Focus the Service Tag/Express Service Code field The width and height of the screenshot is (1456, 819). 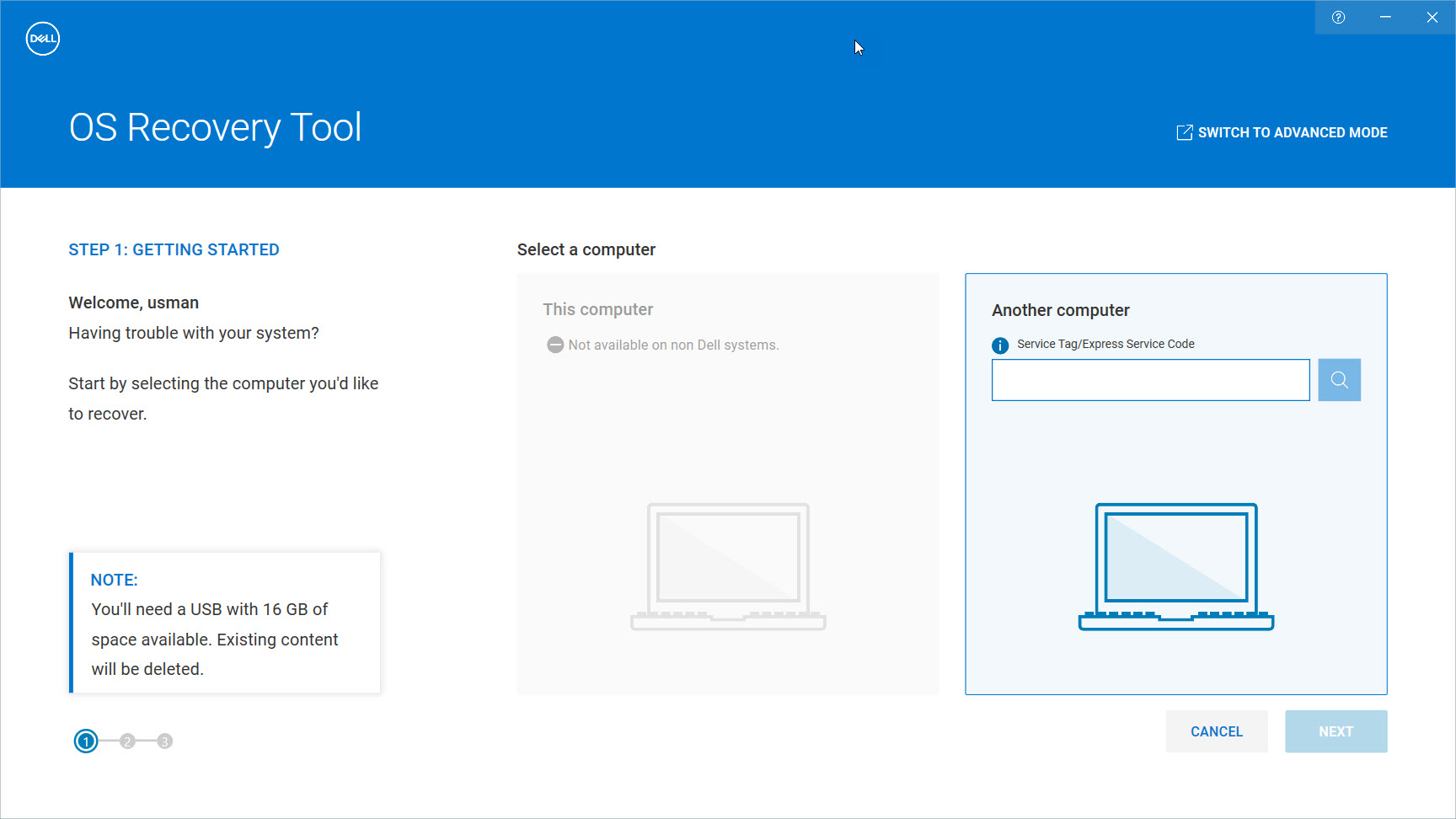coord(1150,380)
